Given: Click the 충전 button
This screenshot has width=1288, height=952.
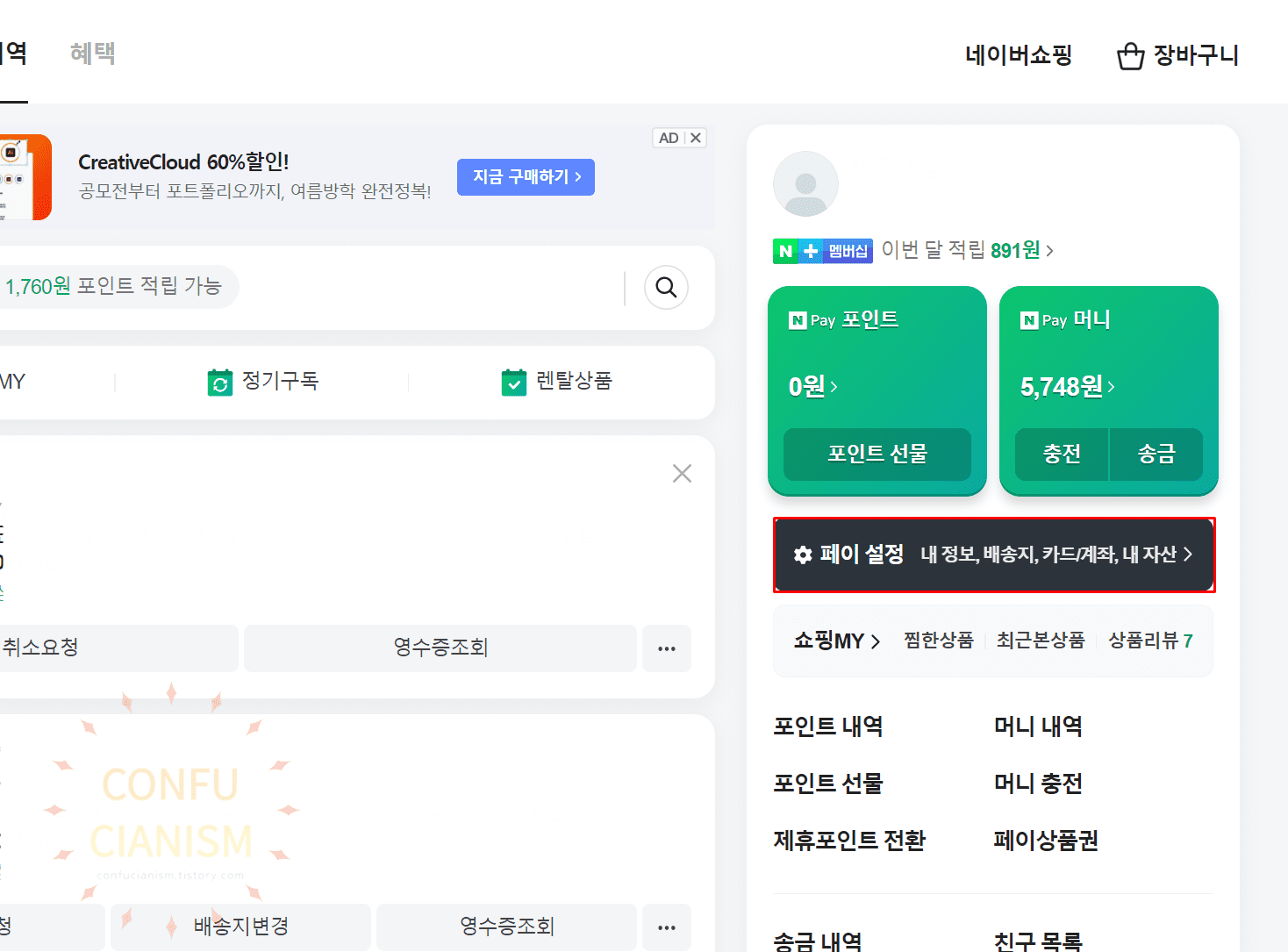Looking at the screenshot, I should click(x=1062, y=454).
